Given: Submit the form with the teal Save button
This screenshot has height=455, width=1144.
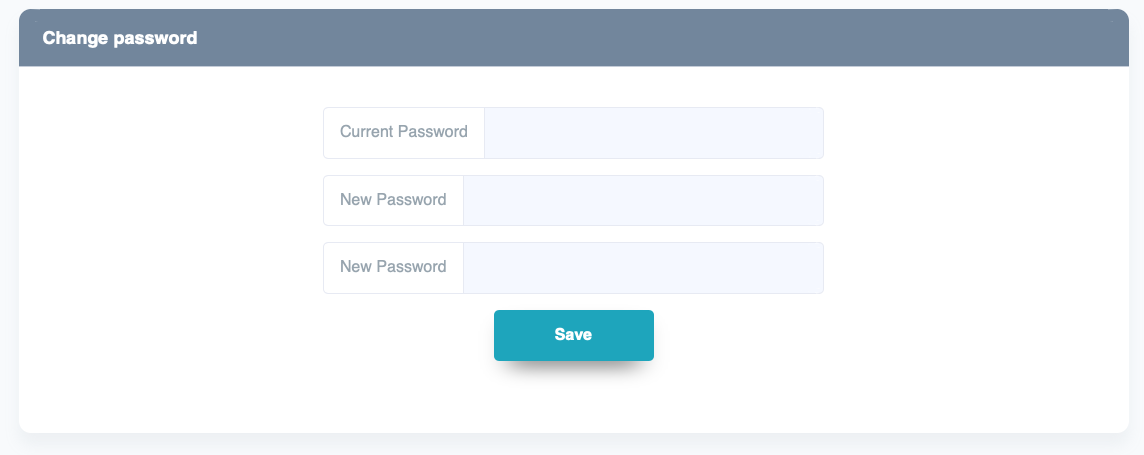Looking at the screenshot, I should point(573,335).
